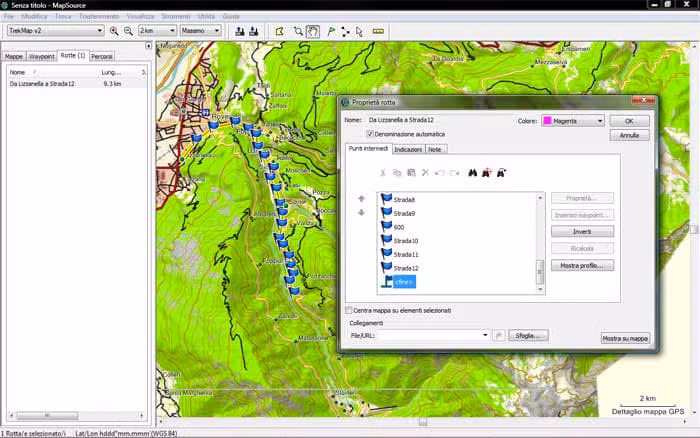Click the first binoculars find icon
The height and width of the screenshot is (438, 700).
(x=472, y=173)
